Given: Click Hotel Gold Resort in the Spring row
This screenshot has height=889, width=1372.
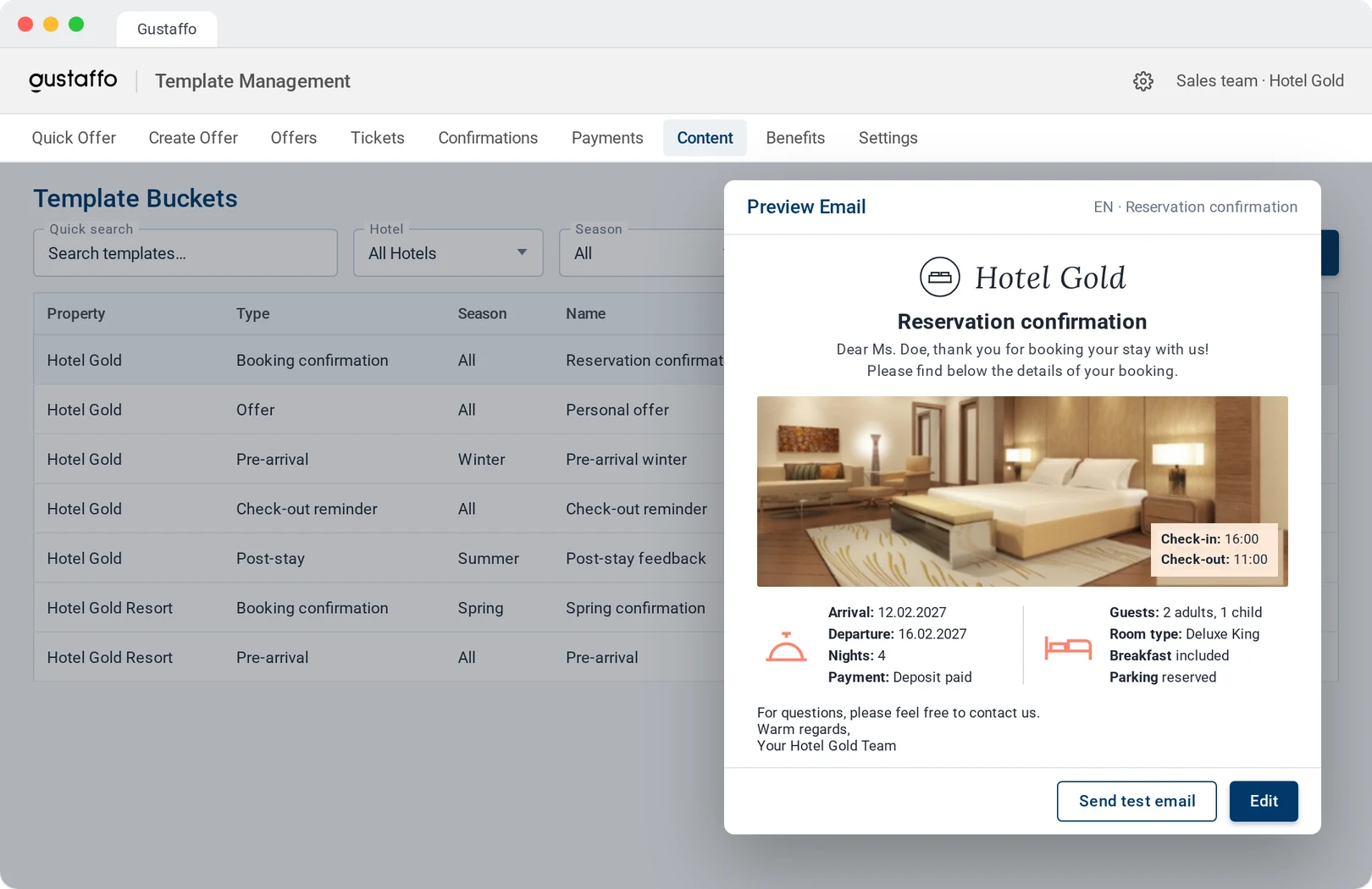Looking at the screenshot, I should [110, 608].
